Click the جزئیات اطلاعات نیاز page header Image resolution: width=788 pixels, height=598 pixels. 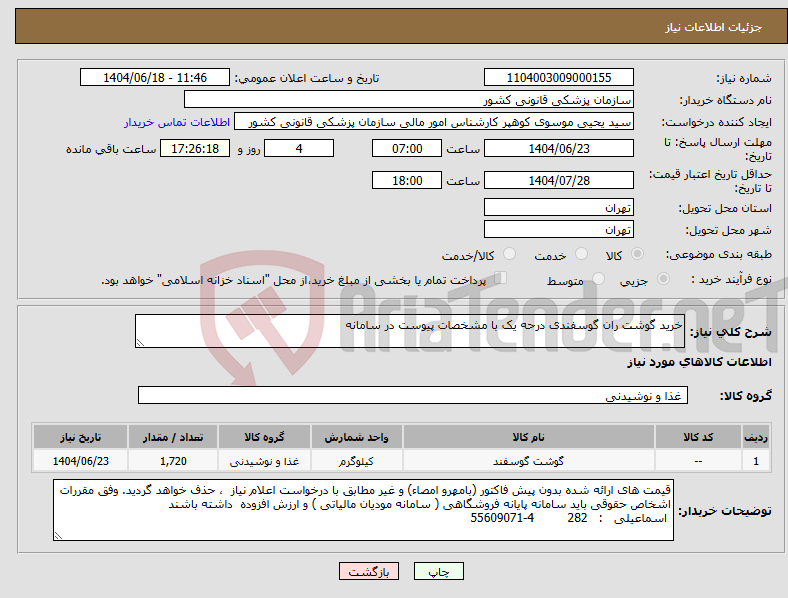click(x=401, y=27)
